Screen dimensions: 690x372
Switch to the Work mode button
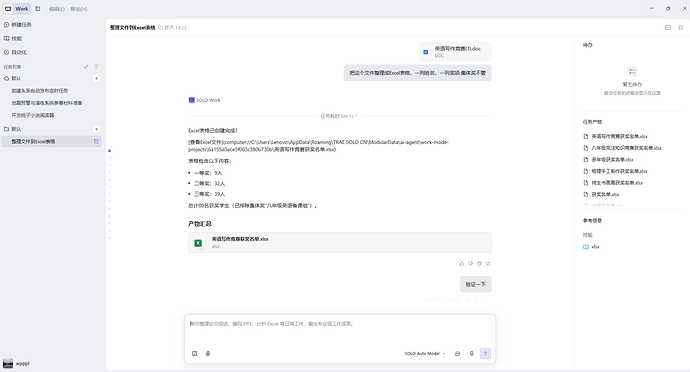tap(17, 8)
